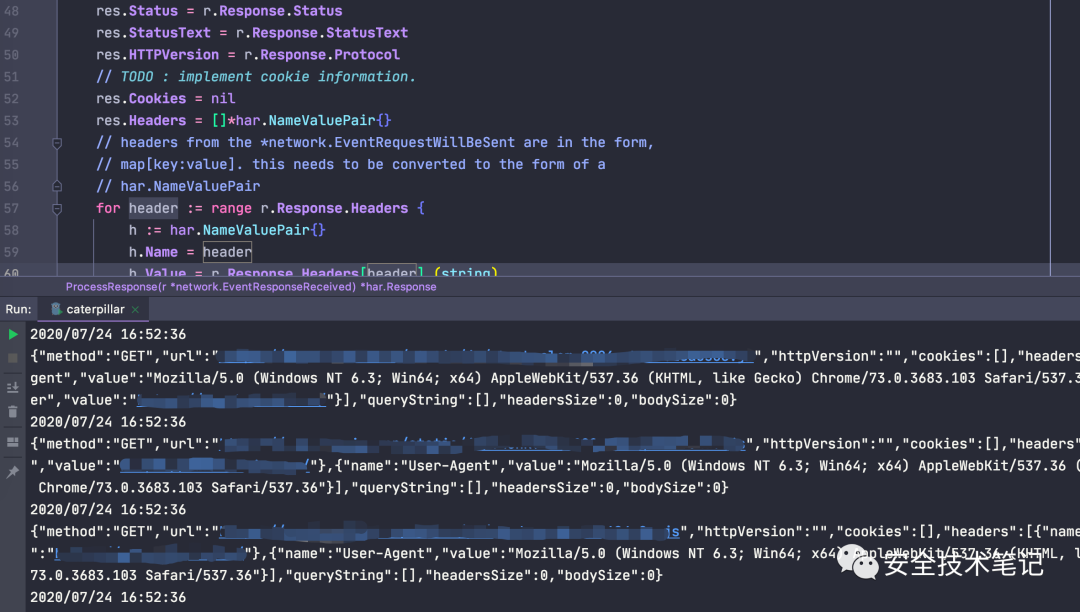Click the TODO implement cookie information comment
Image resolution: width=1080 pixels, height=612 pixels.
click(x=256, y=76)
